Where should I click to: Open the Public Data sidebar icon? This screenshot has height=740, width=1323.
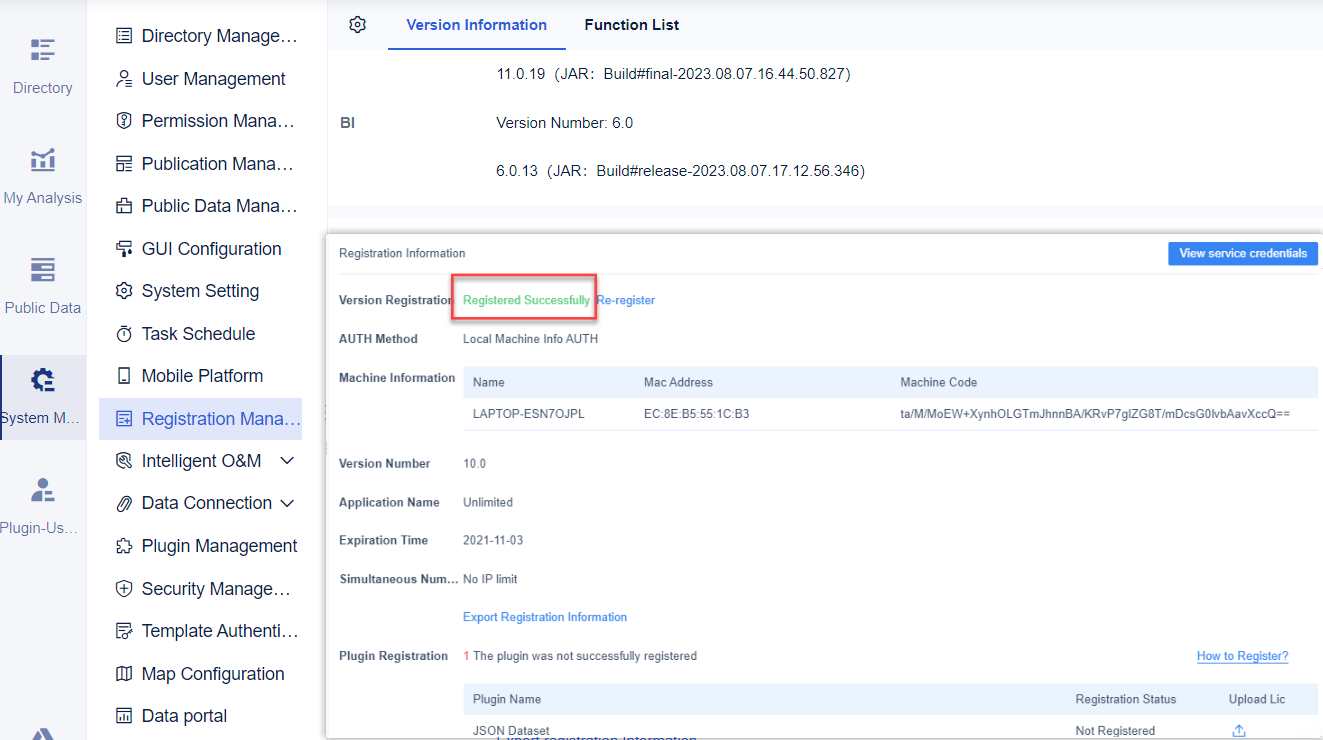click(42, 280)
